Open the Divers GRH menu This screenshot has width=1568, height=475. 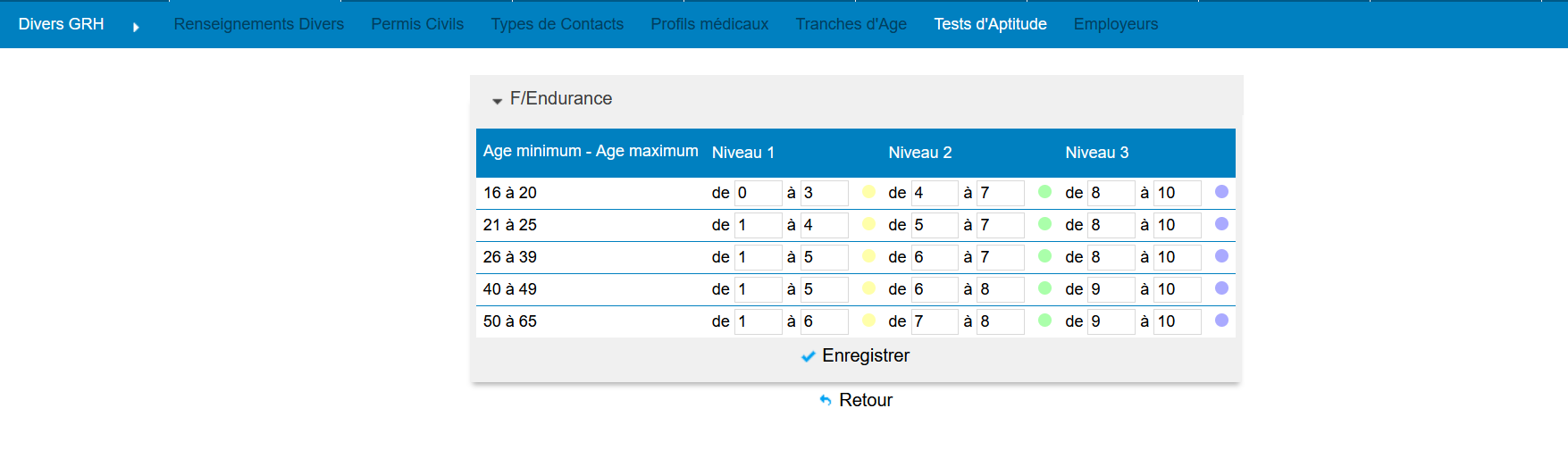click(61, 24)
